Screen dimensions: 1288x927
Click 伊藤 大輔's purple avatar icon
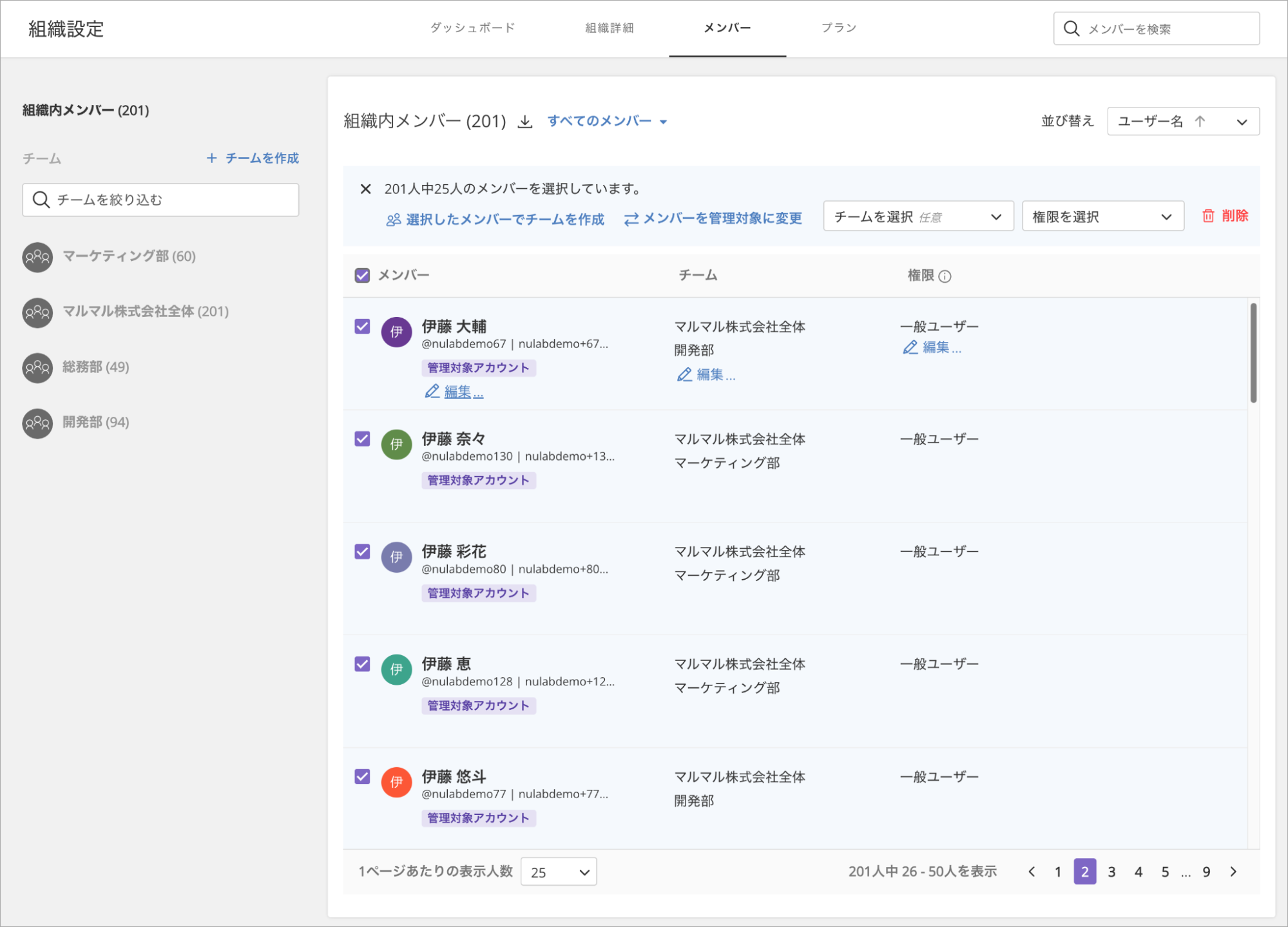click(396, 332)
